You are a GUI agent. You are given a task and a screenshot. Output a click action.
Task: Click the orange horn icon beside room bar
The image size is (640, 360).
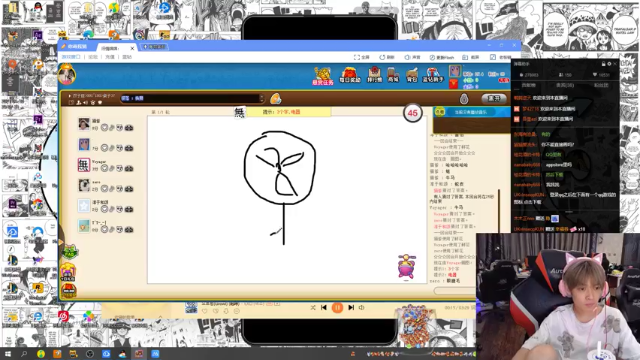(x=276, y=98)
